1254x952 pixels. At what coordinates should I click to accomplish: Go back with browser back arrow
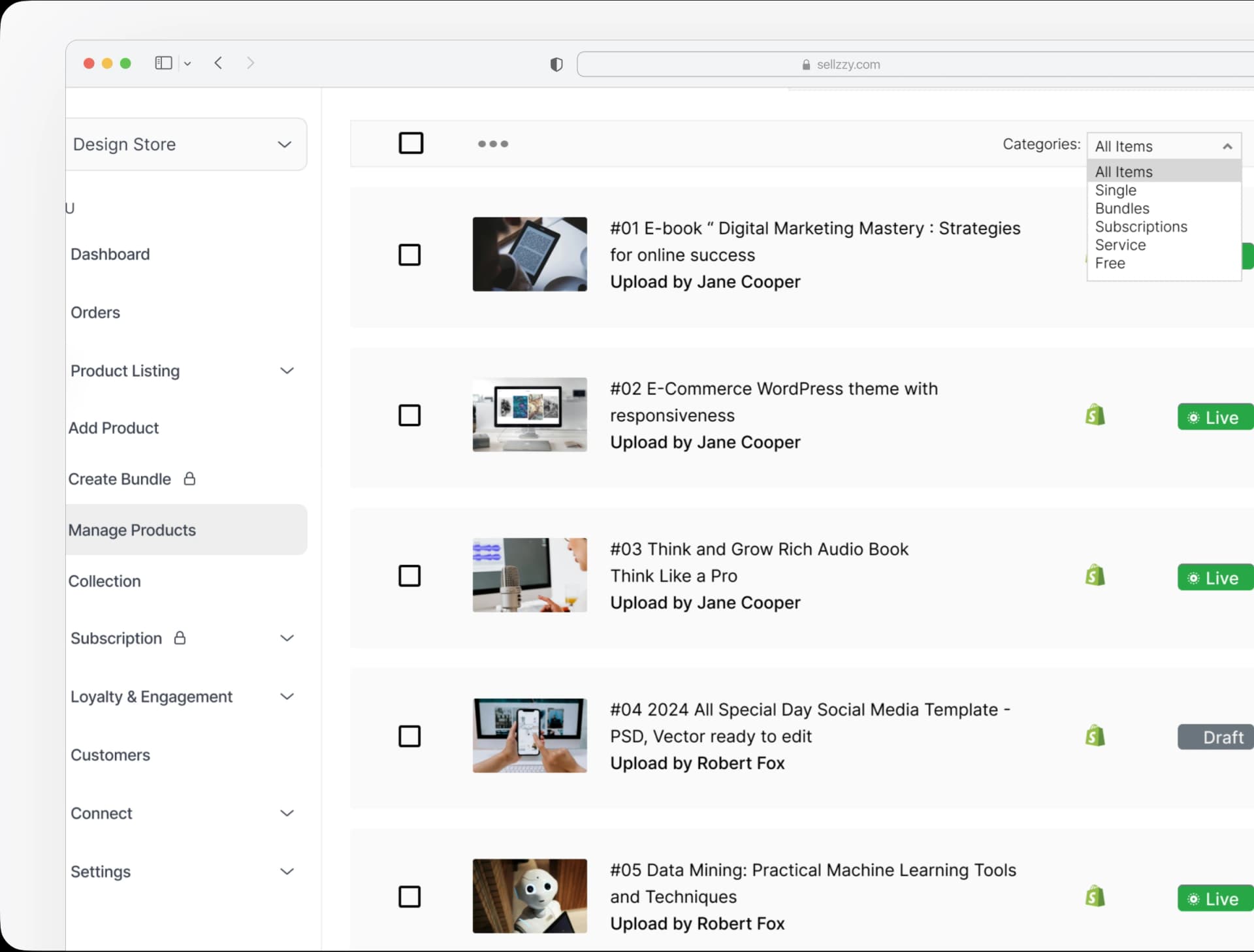tap(219, 63)
